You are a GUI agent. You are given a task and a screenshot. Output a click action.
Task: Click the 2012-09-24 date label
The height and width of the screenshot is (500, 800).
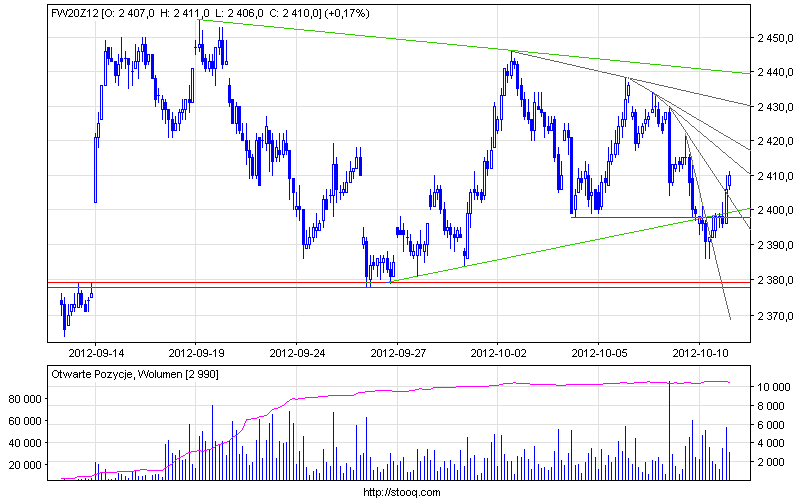(297, 353)
